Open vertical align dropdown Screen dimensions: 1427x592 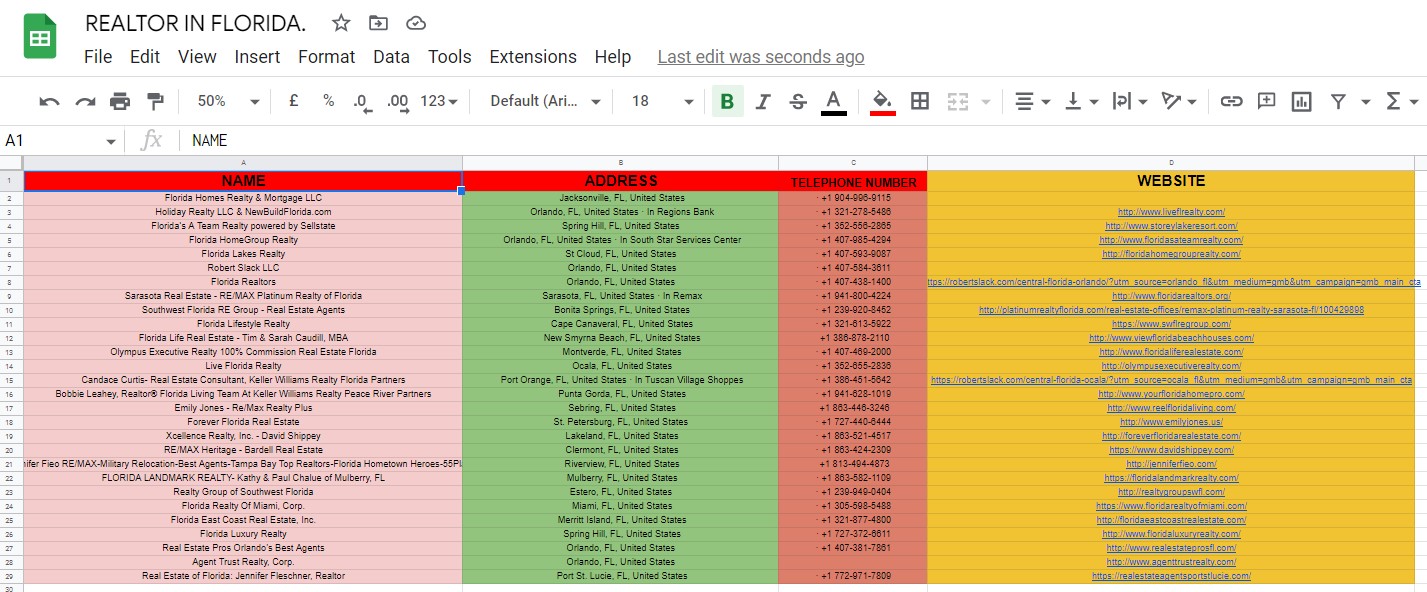pyautogui.click(x=1081, y=101)
